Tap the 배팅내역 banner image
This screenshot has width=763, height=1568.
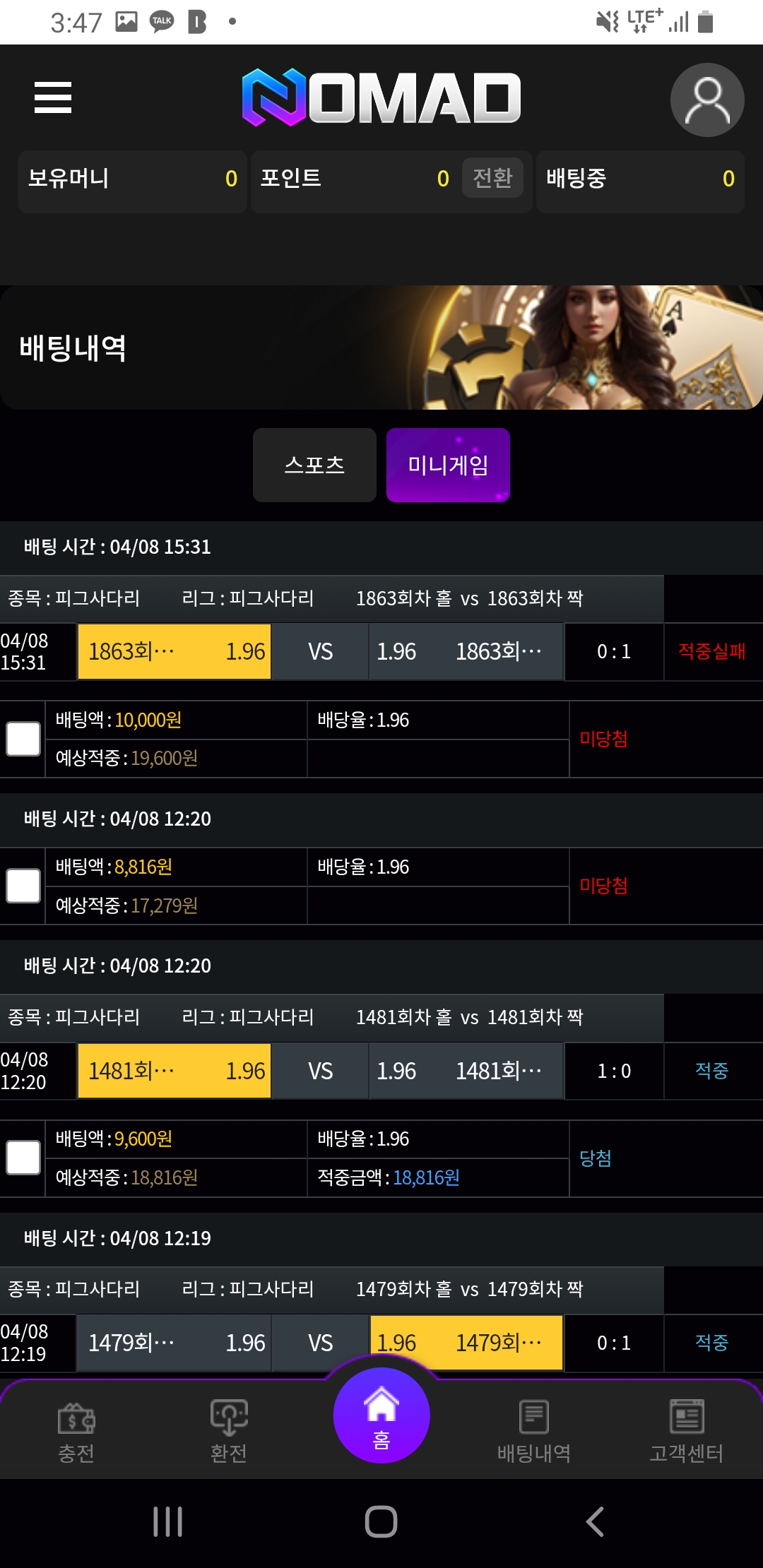[381, 348]
